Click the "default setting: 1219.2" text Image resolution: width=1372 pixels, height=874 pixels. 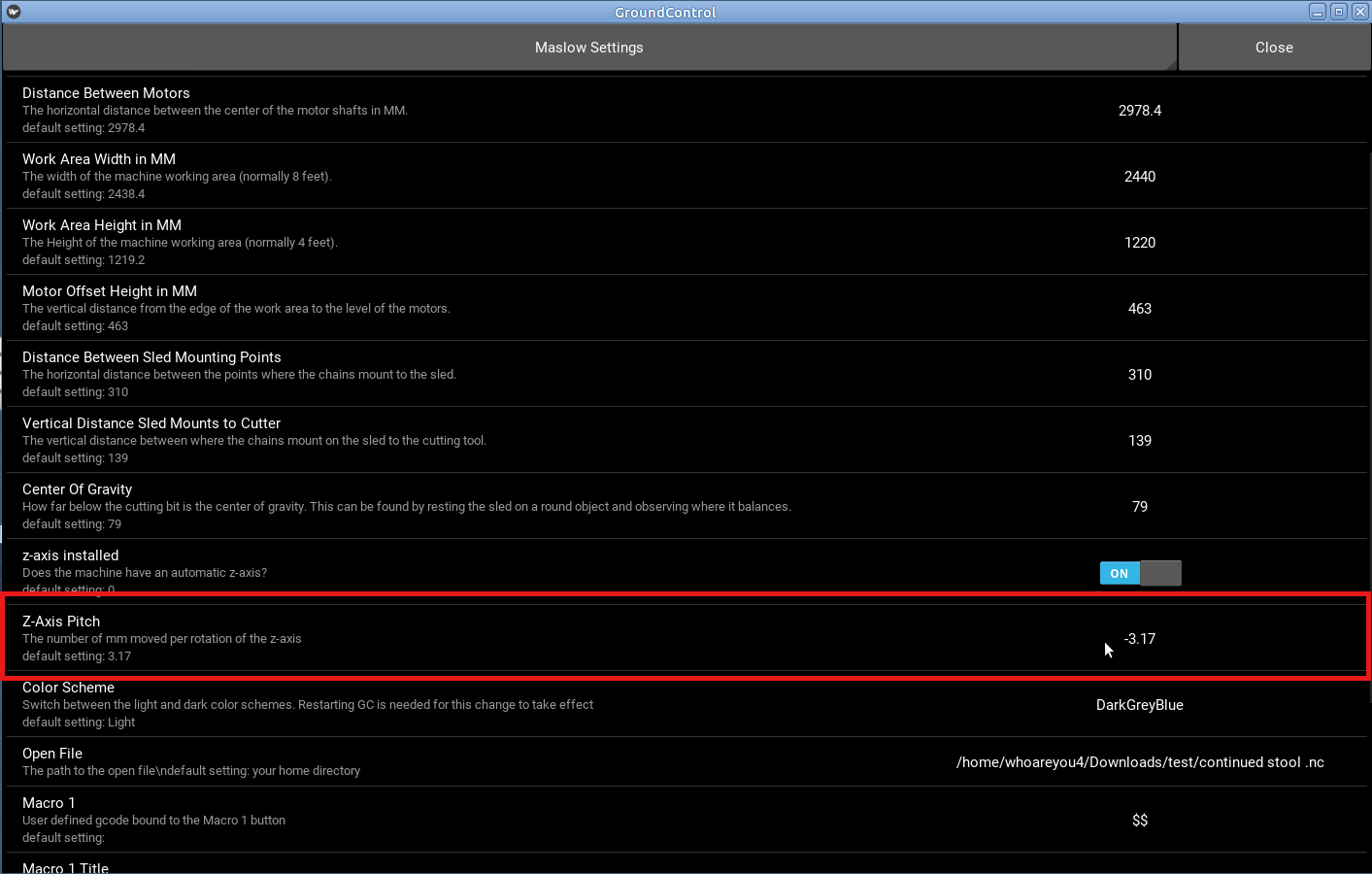pyautogui.click(x=84, y=260)
